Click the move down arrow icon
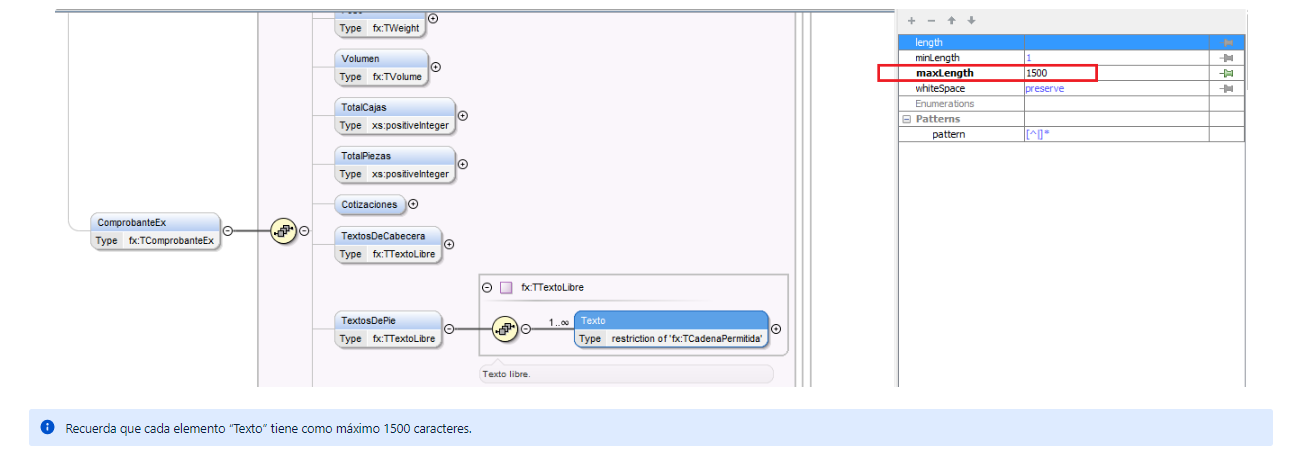 (971, 21)
